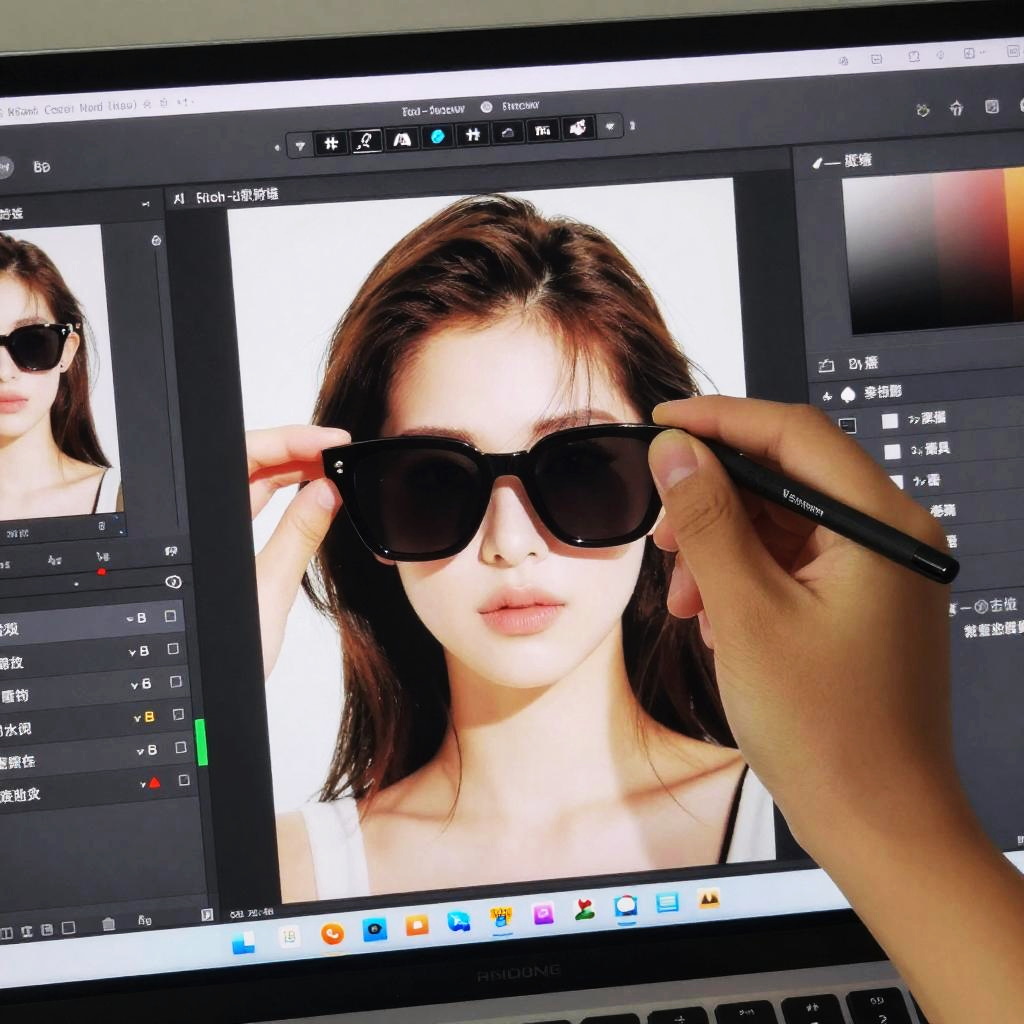Click the circular eye icon above layers list
Screen dimensions: 1024x1024
tap(173, 582)
